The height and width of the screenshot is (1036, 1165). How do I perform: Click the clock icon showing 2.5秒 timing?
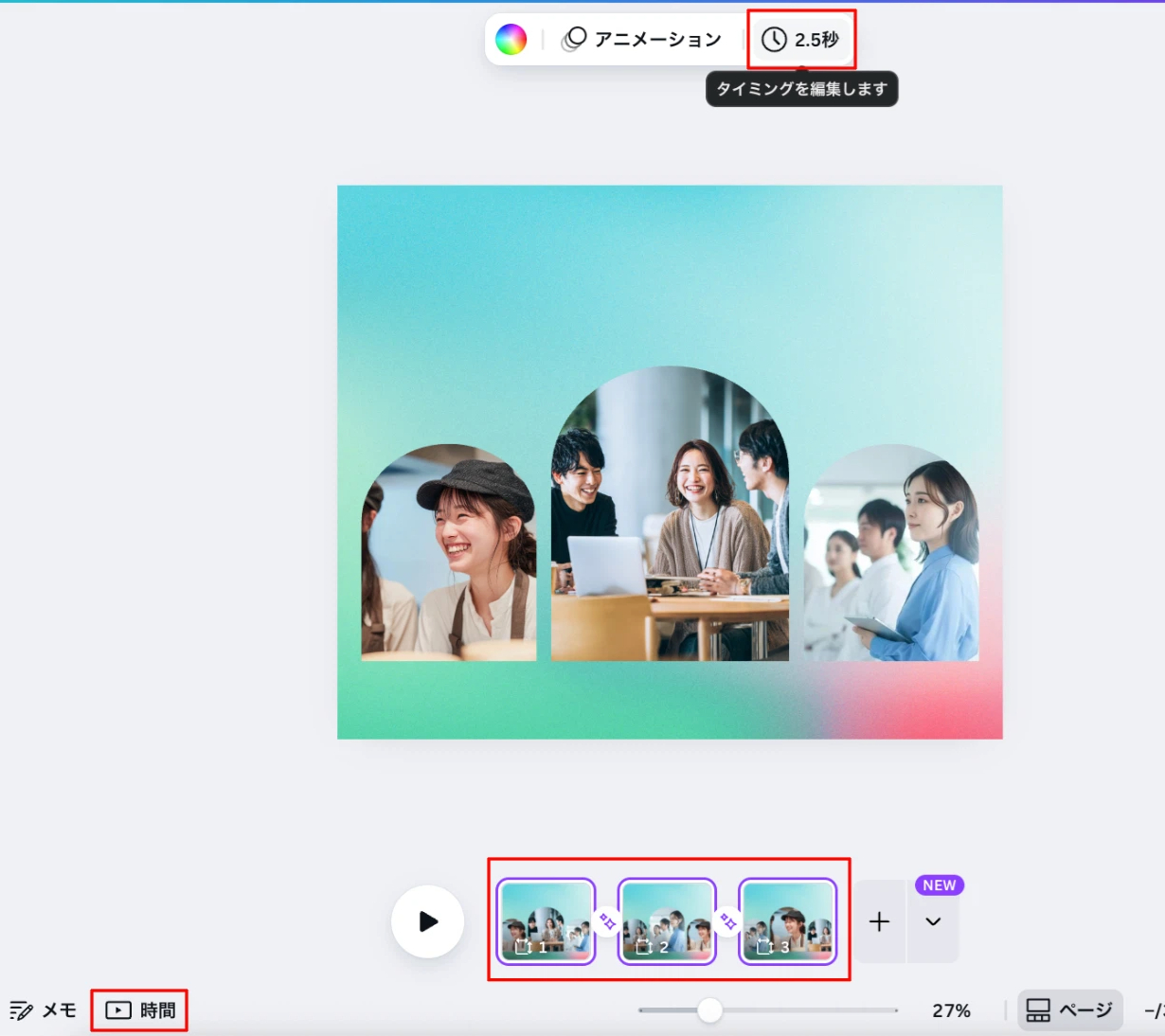775,40
